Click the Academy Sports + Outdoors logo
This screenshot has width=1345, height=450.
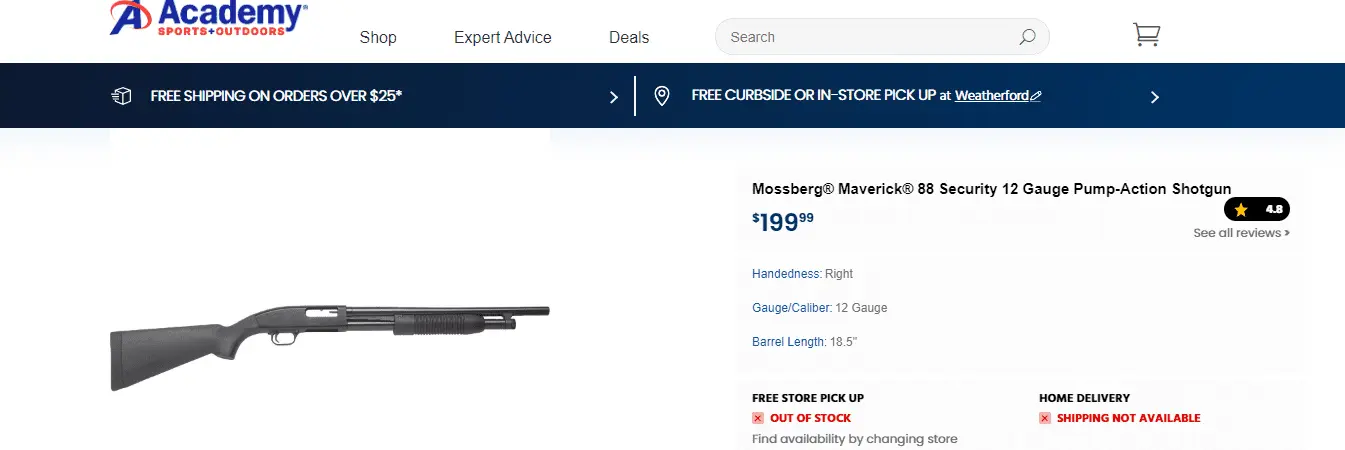point(208,18)
